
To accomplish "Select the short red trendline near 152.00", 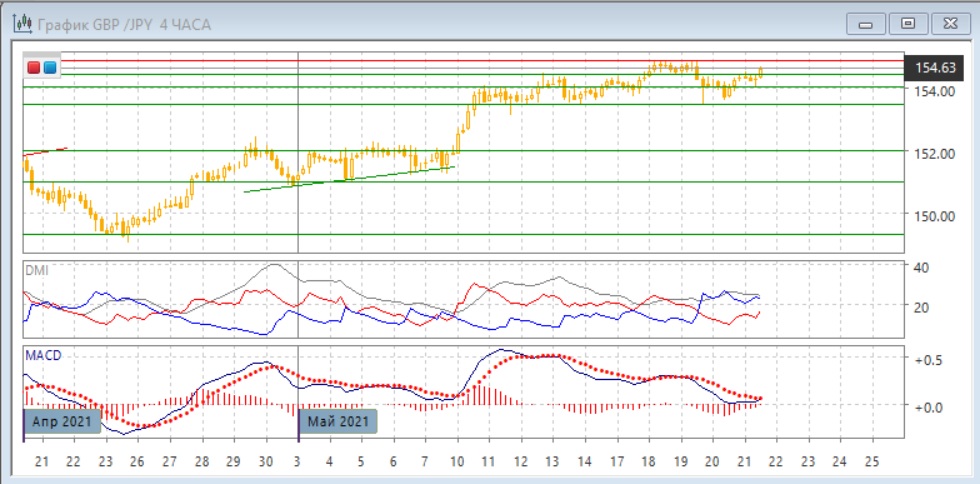I will (45, 151).
